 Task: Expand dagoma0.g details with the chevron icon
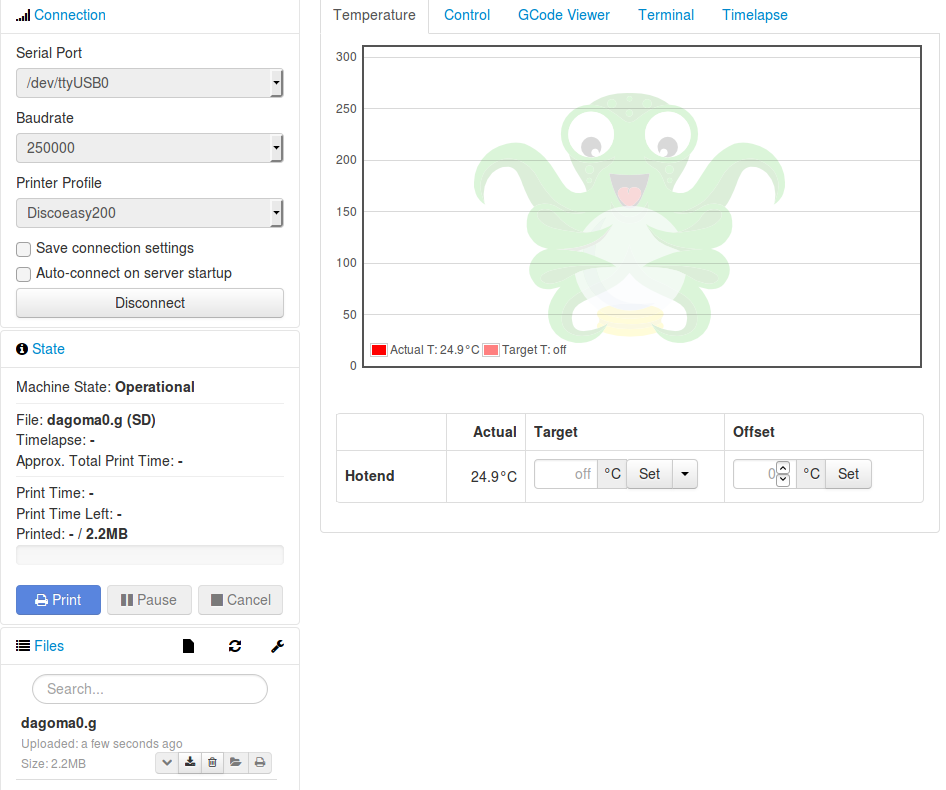(x=167, y=762)
